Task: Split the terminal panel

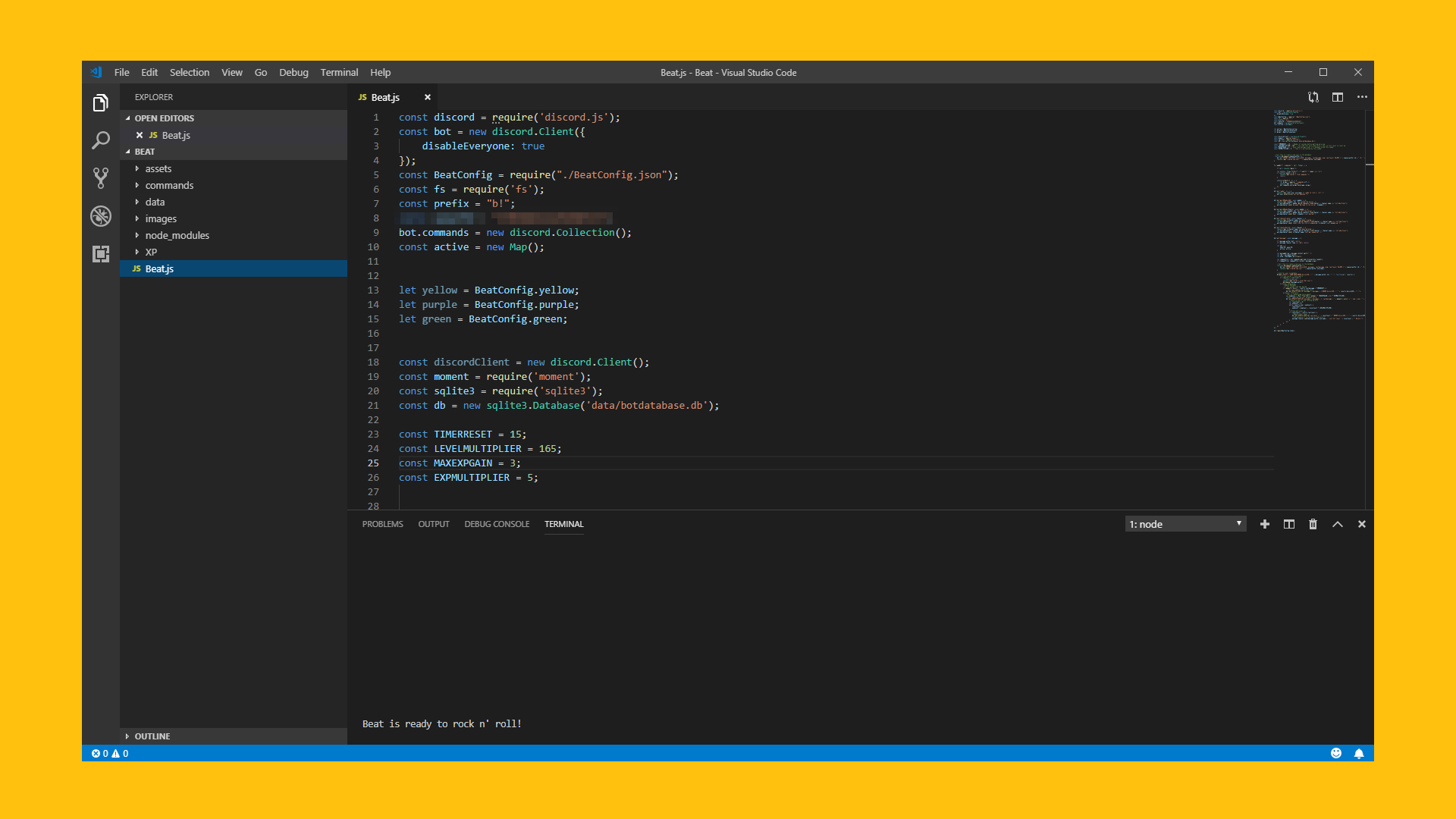Action: (1289, 524)
